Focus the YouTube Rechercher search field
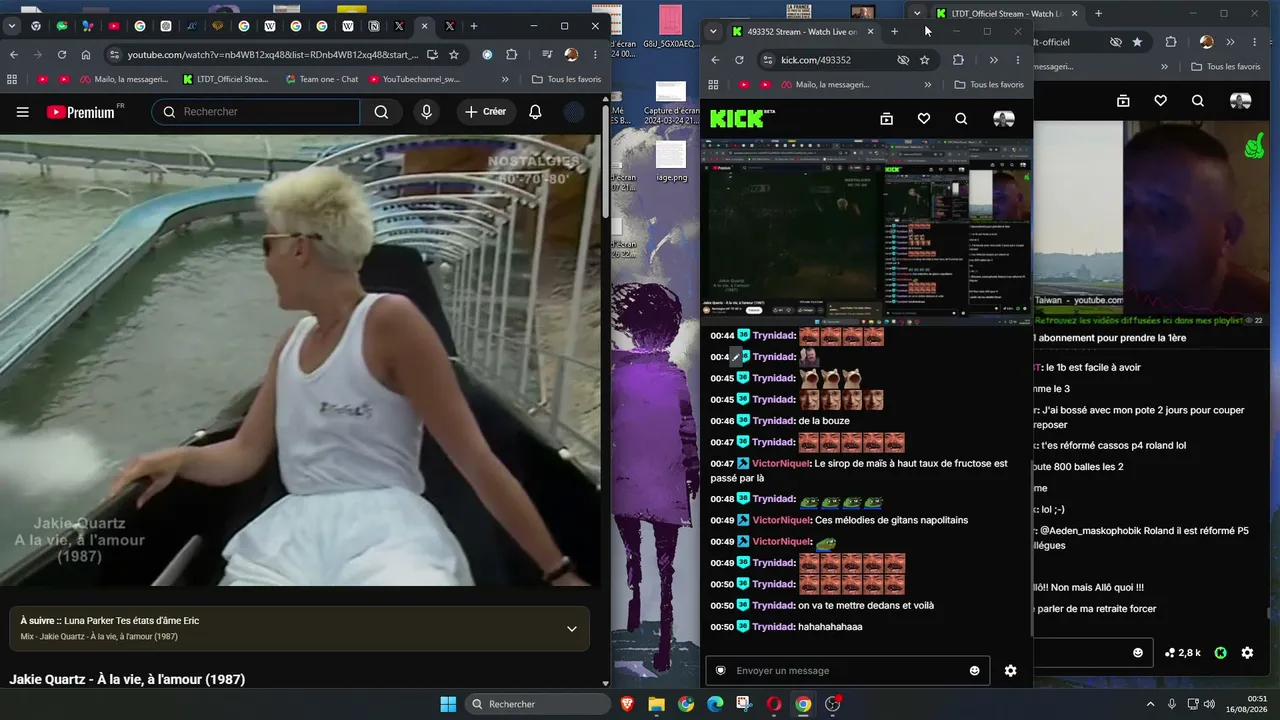The width and height of the screenshot is (1280, 720). [x=256, y=112]
